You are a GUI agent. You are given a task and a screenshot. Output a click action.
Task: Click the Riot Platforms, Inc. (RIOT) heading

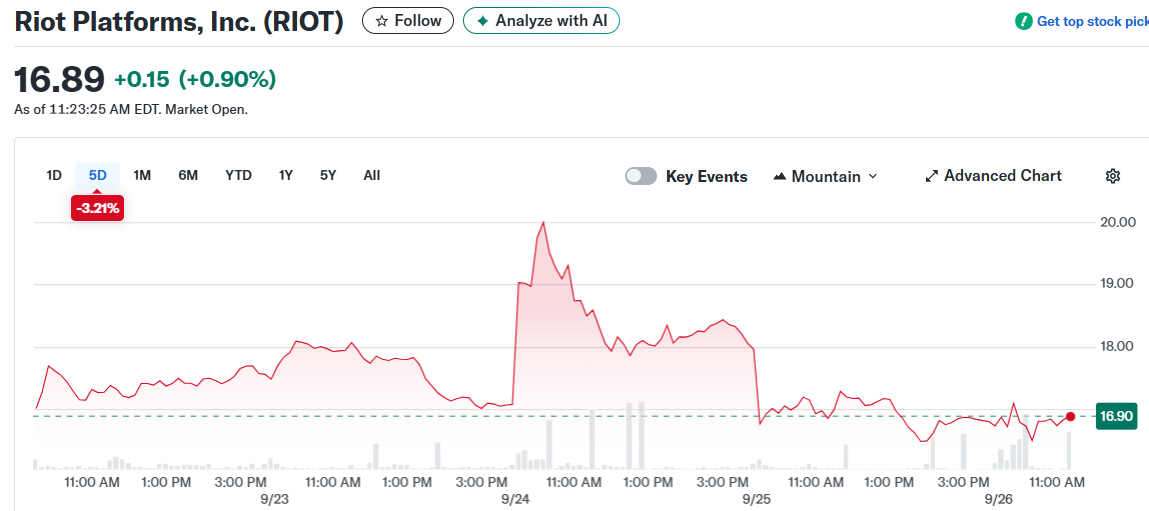pos(180,22)
